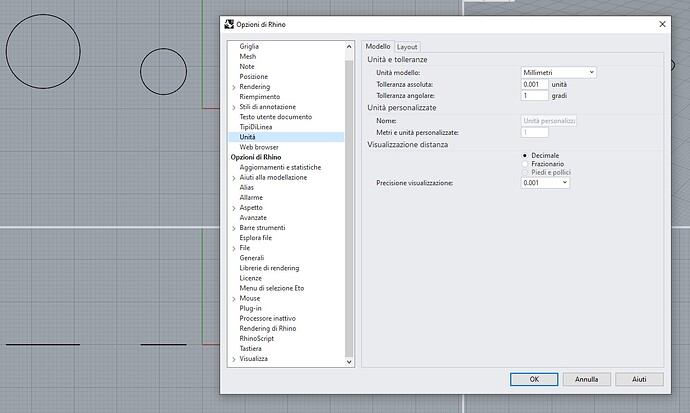
Task: Click the Tolleranza assoluta input field
Action: pos(534,84)
